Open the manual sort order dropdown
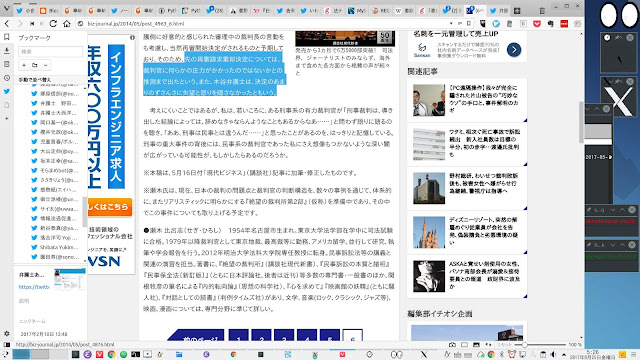The width and height of the screenshot is (640, 360). pos(50,80)
